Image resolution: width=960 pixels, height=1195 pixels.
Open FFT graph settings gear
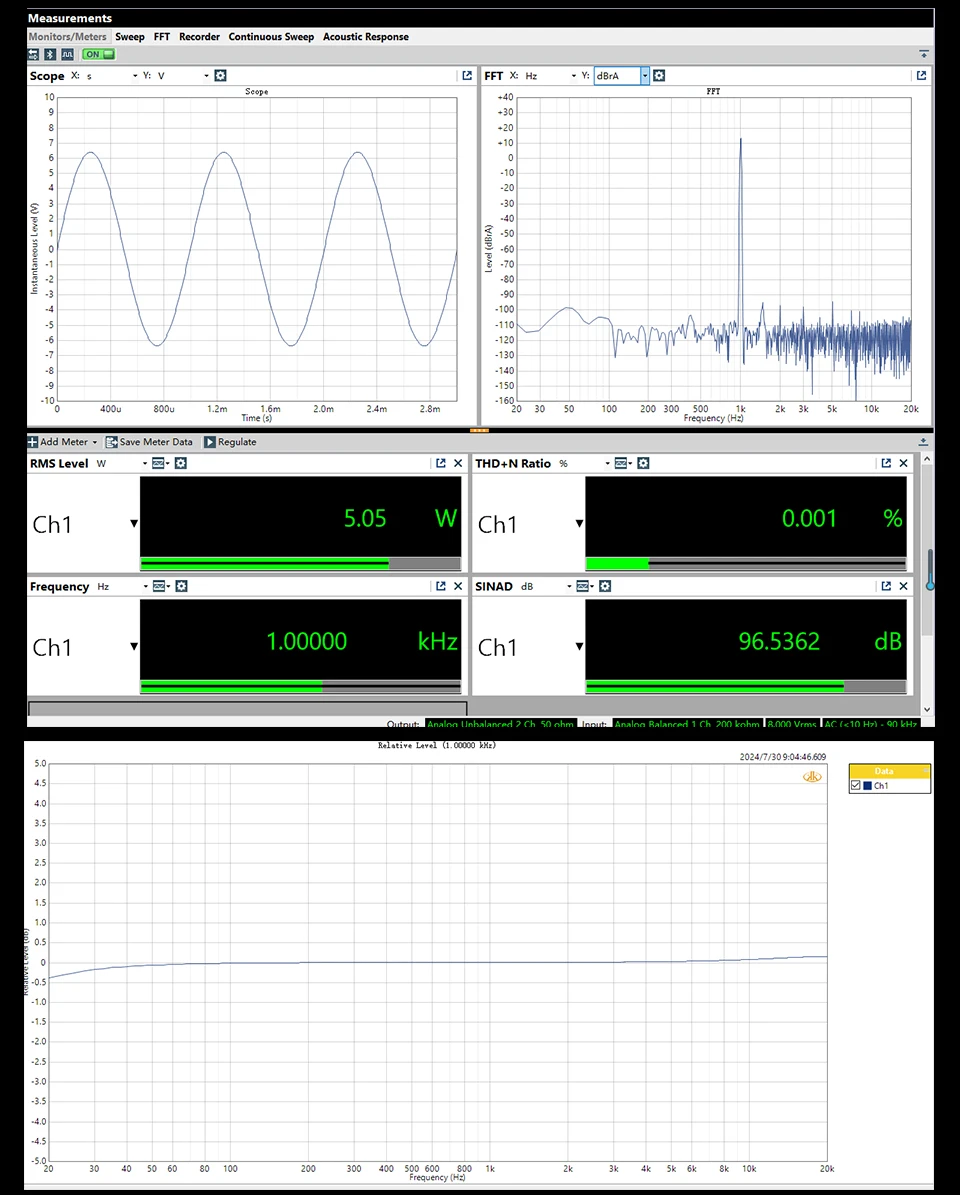coord(659,75)
